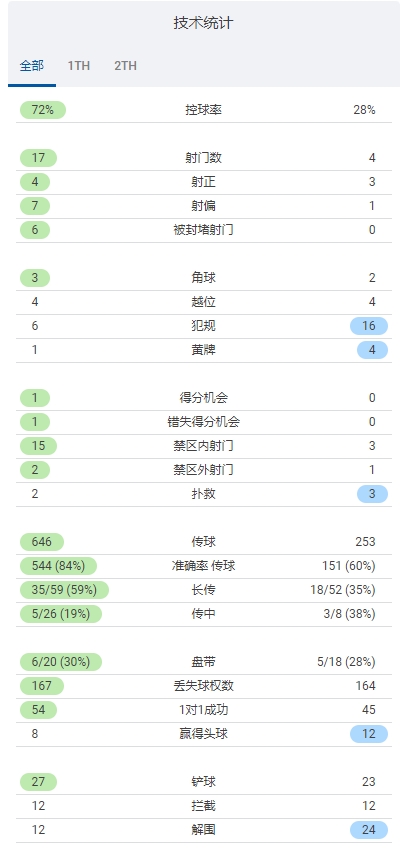The height and width of the screenshot is (852, 406).
Task: Click the 射正 row label
Action: [203, 182]
